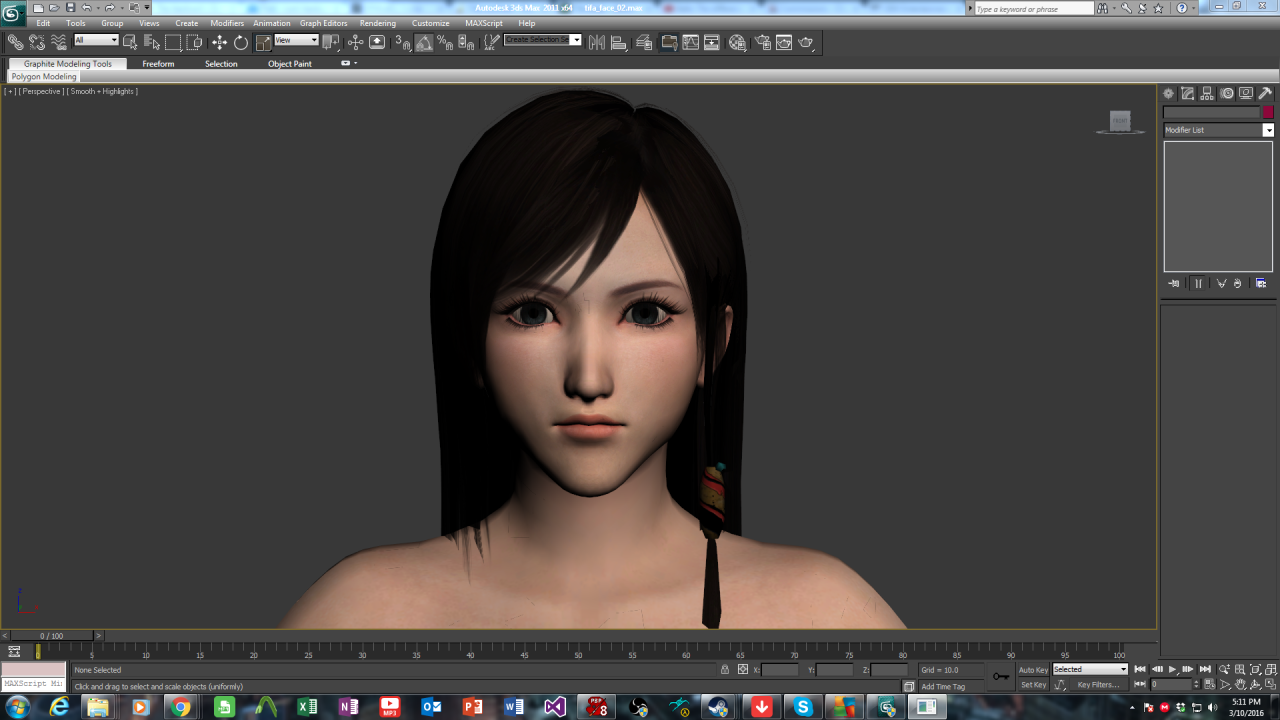Select the Pan View hand tool
1280x720 pixels.
[1240, 685]
